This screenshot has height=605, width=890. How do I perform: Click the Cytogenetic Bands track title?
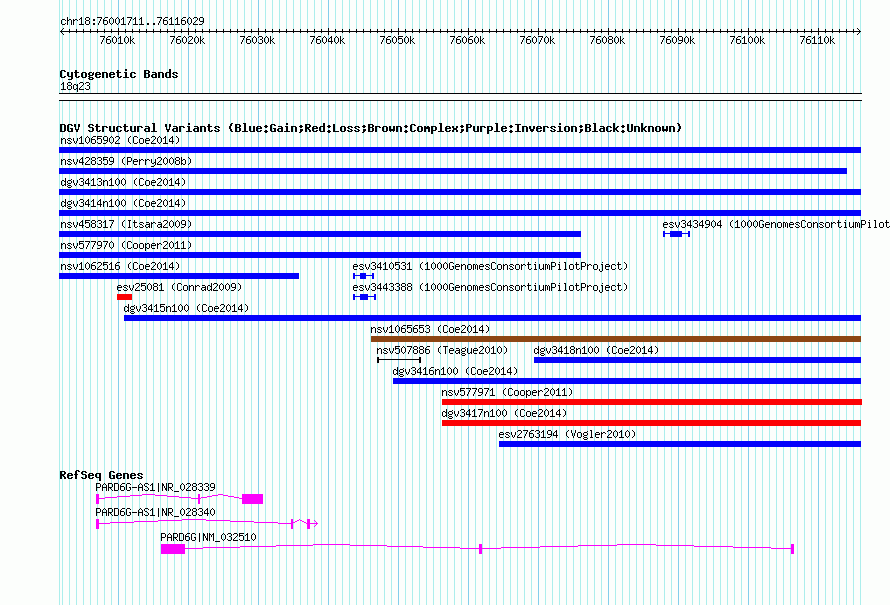point(119,74)
